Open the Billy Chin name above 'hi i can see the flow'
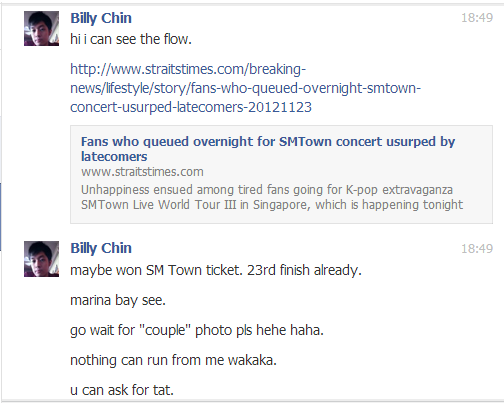The height and width of the screenshot is (403, 504). click(101, 18)
